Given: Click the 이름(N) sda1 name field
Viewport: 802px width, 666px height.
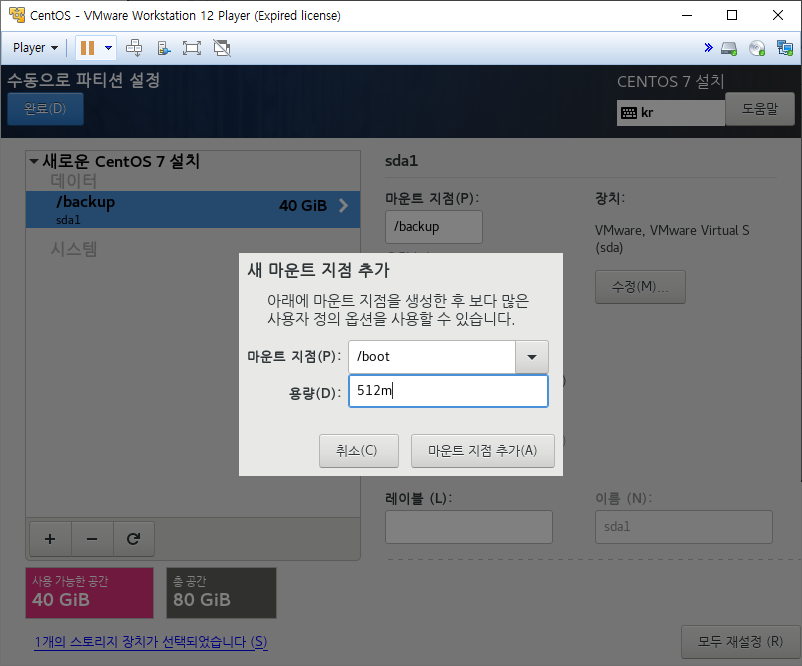Looking at the screenshot, I should pyautogui.click(x=683, y=526).
